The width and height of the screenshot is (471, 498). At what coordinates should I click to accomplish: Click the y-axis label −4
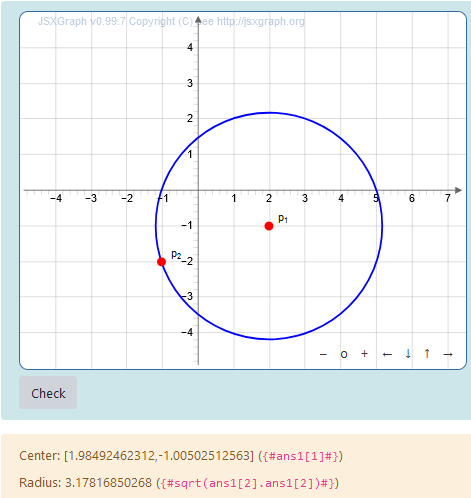tap(187, 332)
